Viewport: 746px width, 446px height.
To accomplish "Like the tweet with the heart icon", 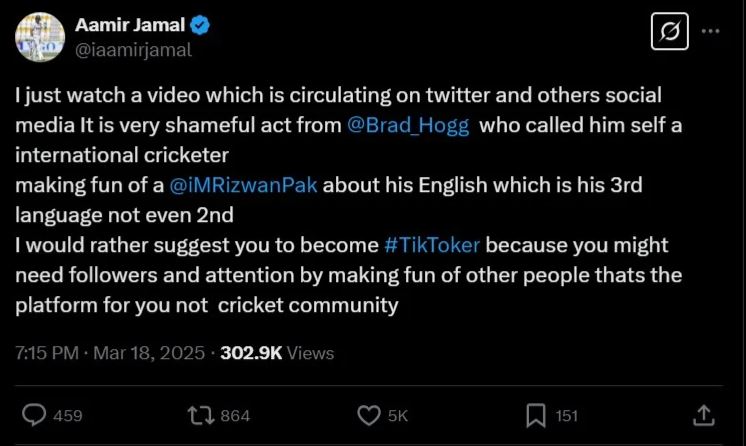I will (x=369, y=414).
